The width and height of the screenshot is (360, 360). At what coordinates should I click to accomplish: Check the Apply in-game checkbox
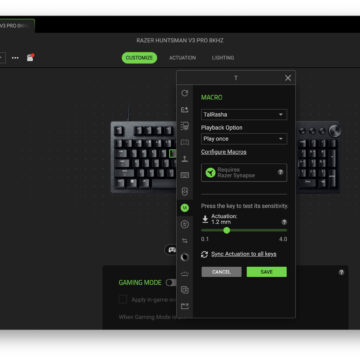pos(123,300)
